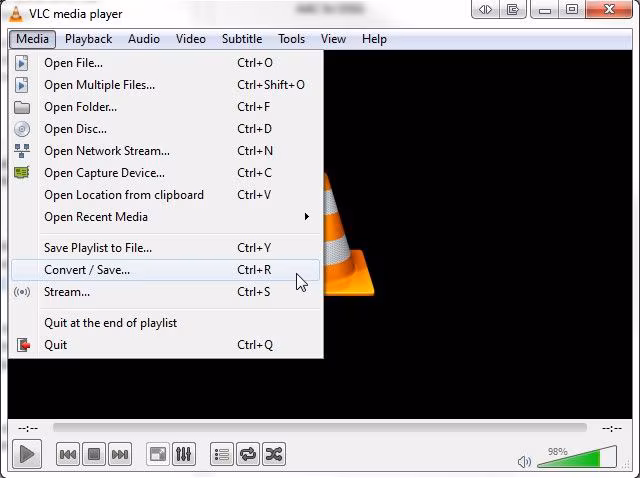Screen dimensions: 640x478
Task: Toggle the loop repeat button
Action: pyautogui.click(x=248, y=454)
